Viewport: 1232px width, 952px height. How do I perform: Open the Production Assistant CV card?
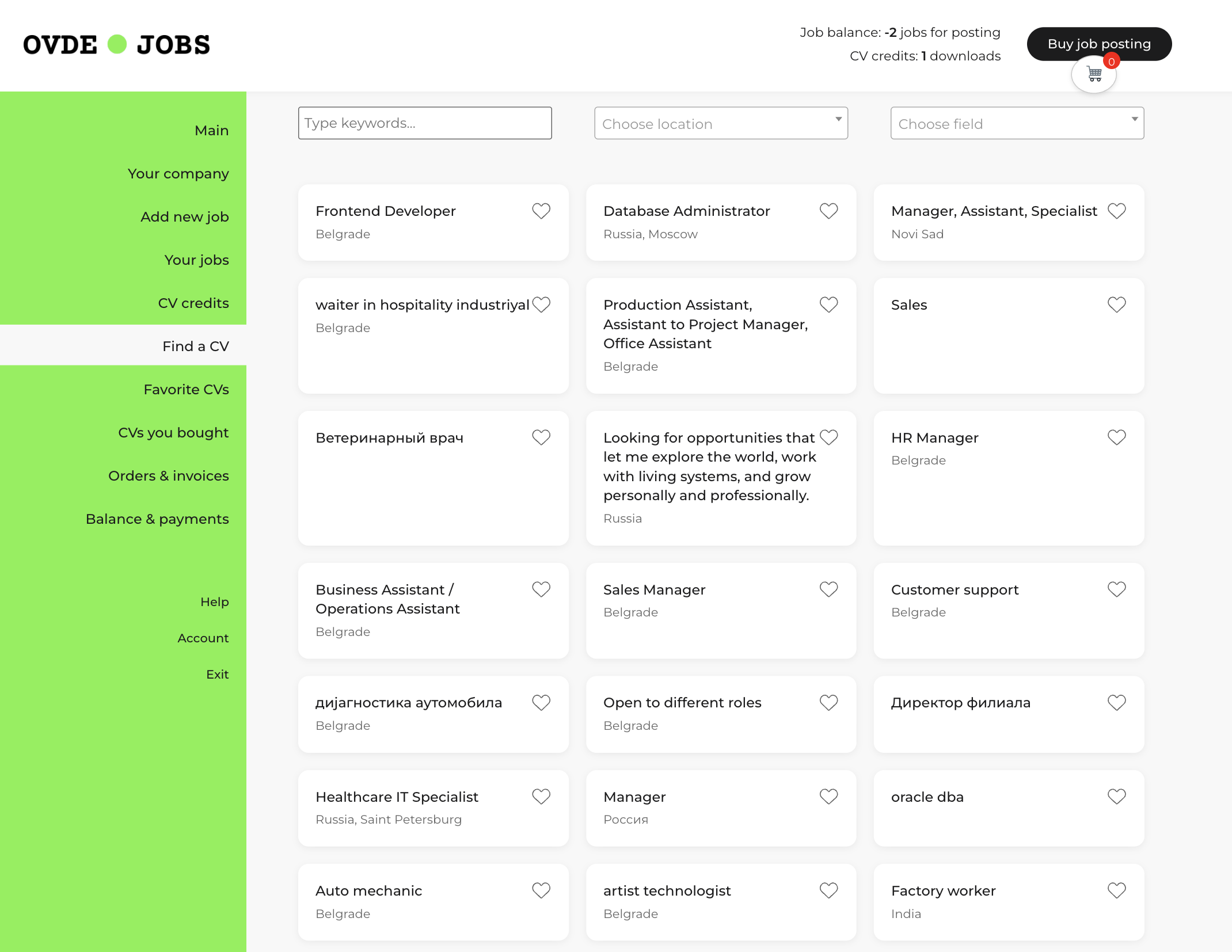[x=705, y=325]
